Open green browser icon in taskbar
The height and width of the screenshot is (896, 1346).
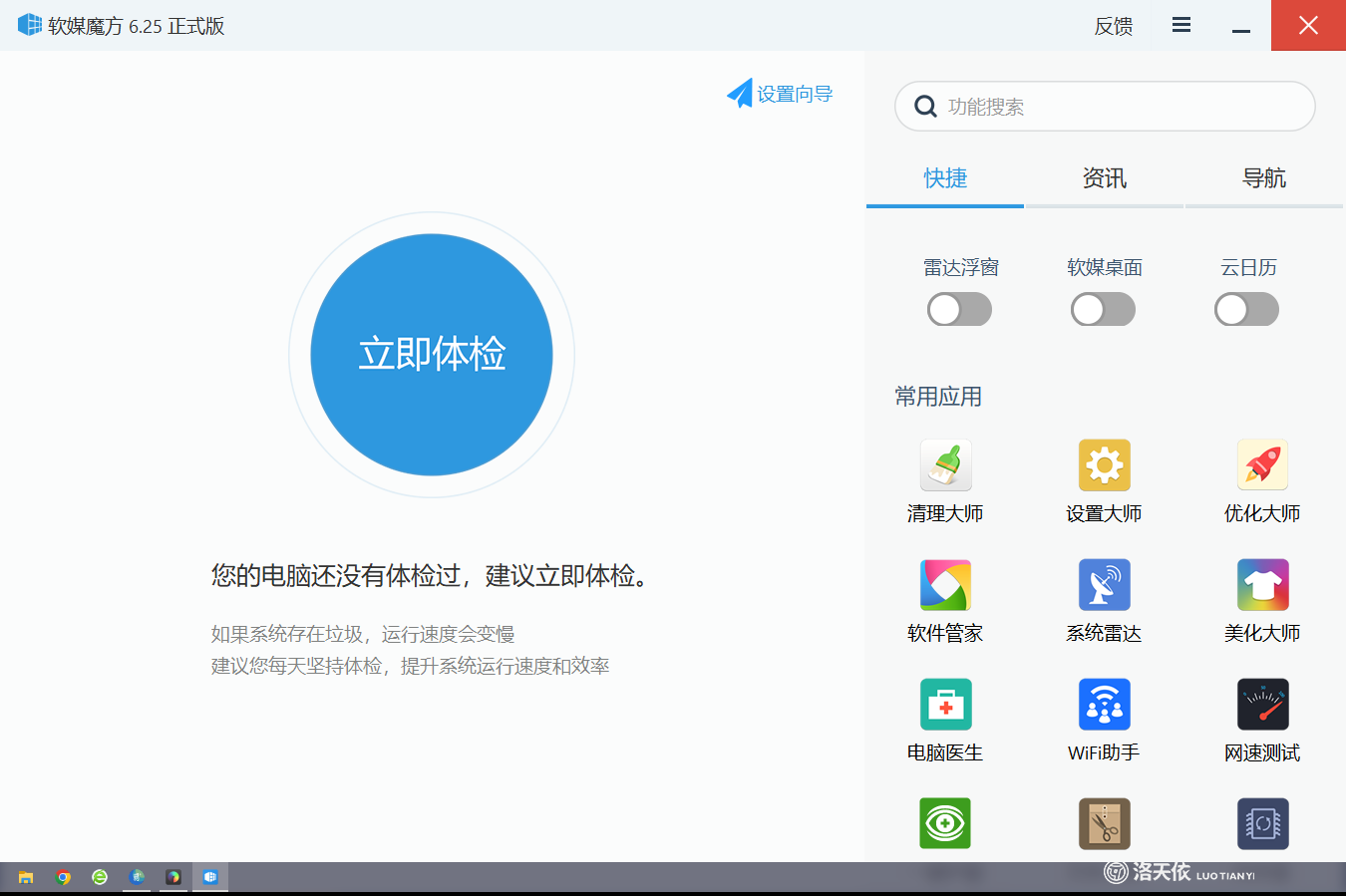pyautogui.click(x=100, y=877)
